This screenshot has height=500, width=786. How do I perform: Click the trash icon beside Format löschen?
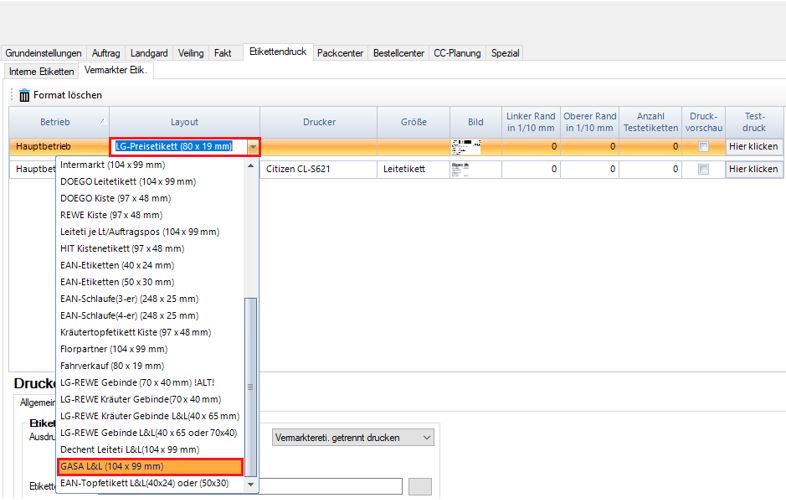click(x=24, y=95)
